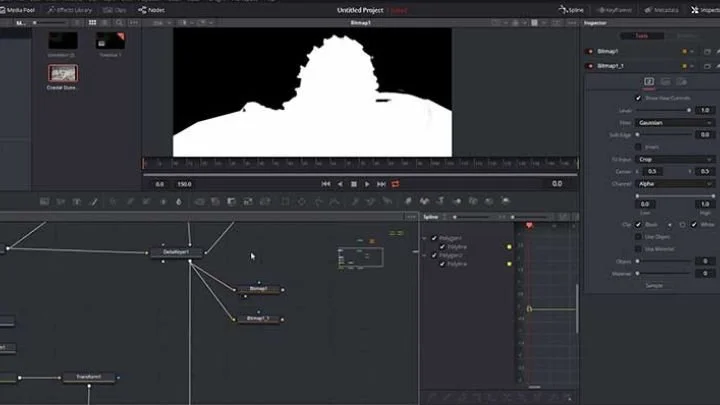Select the DeltaKeyer1 node

[x=176, y=252]
